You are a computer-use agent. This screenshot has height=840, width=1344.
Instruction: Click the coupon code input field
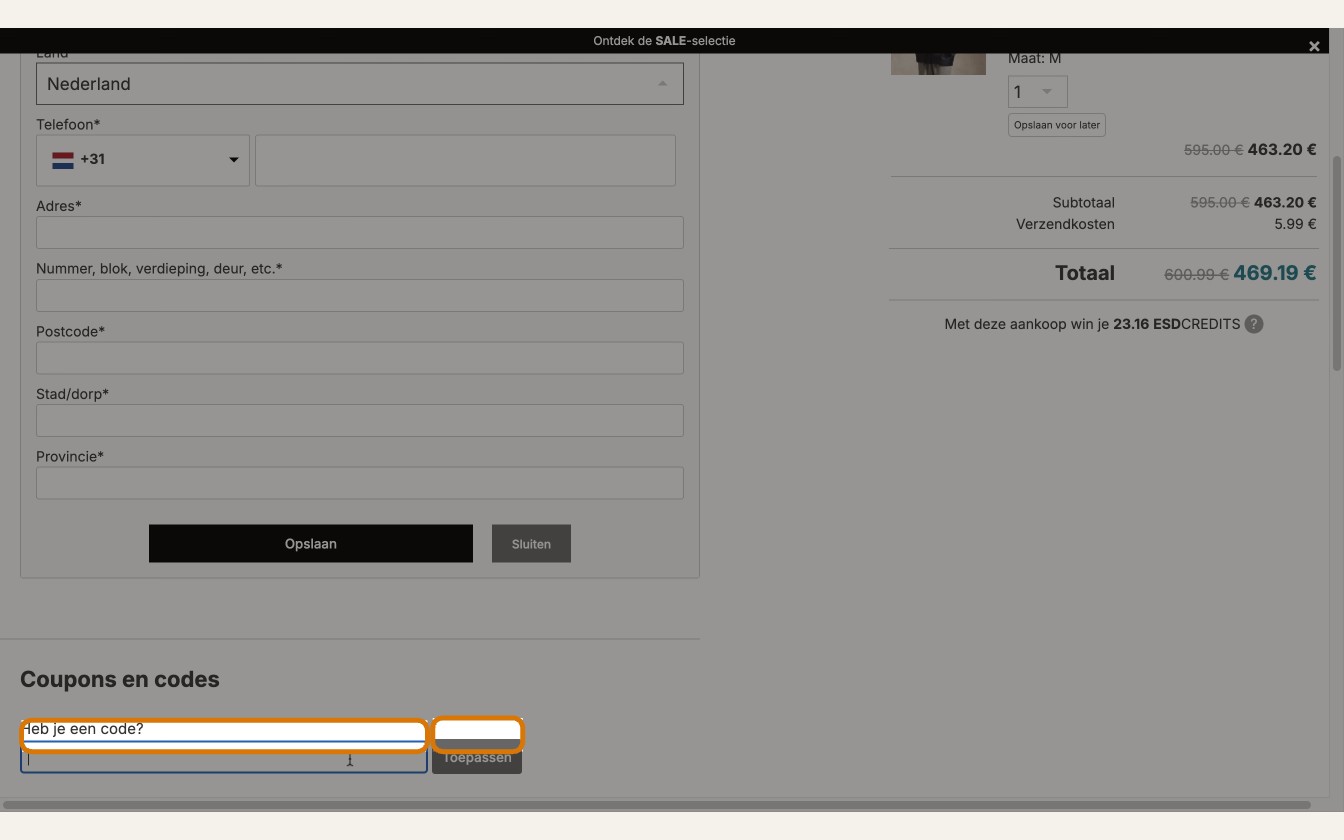[x=224, y=759]
